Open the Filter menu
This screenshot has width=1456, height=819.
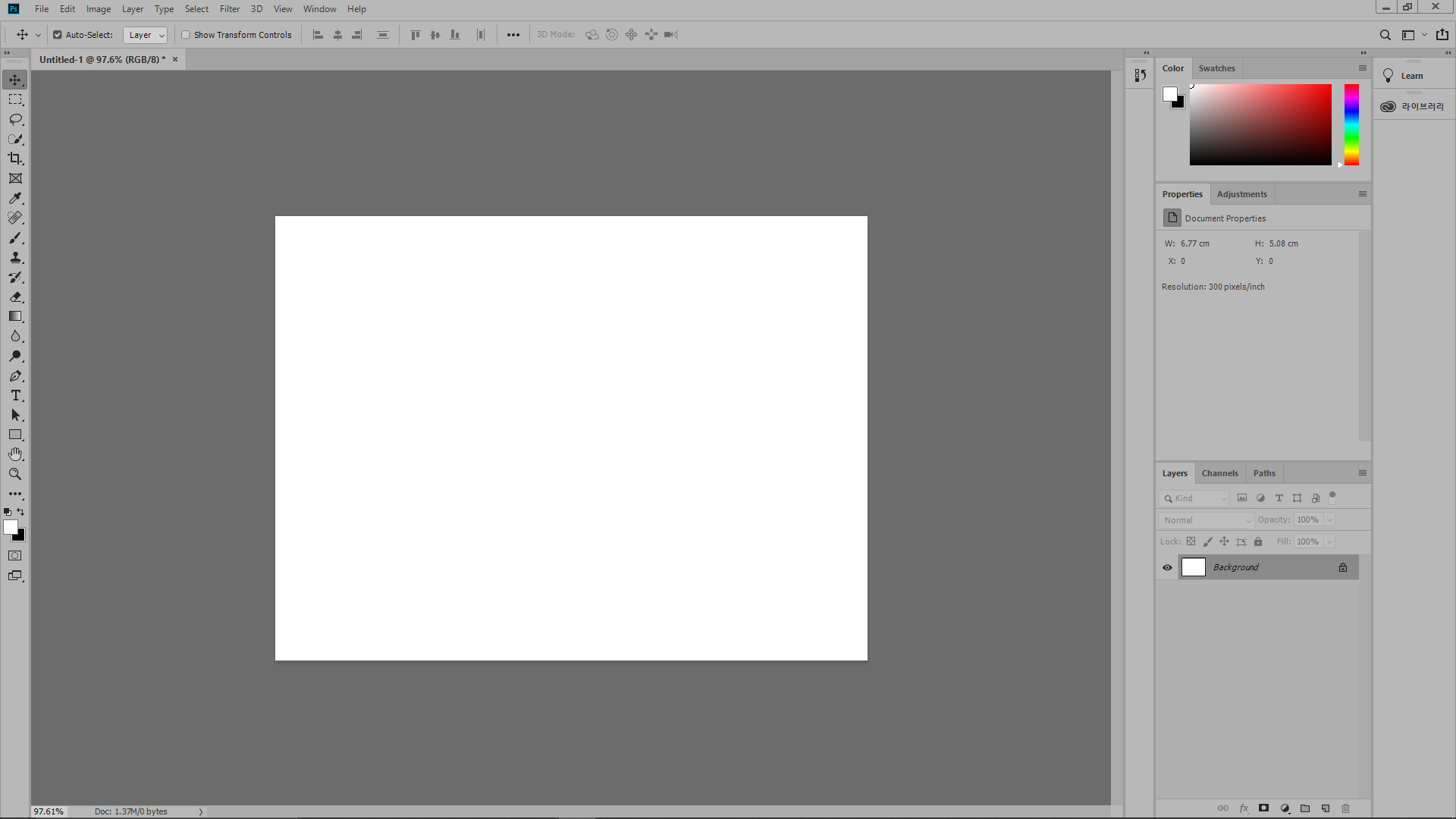point(229,9)
